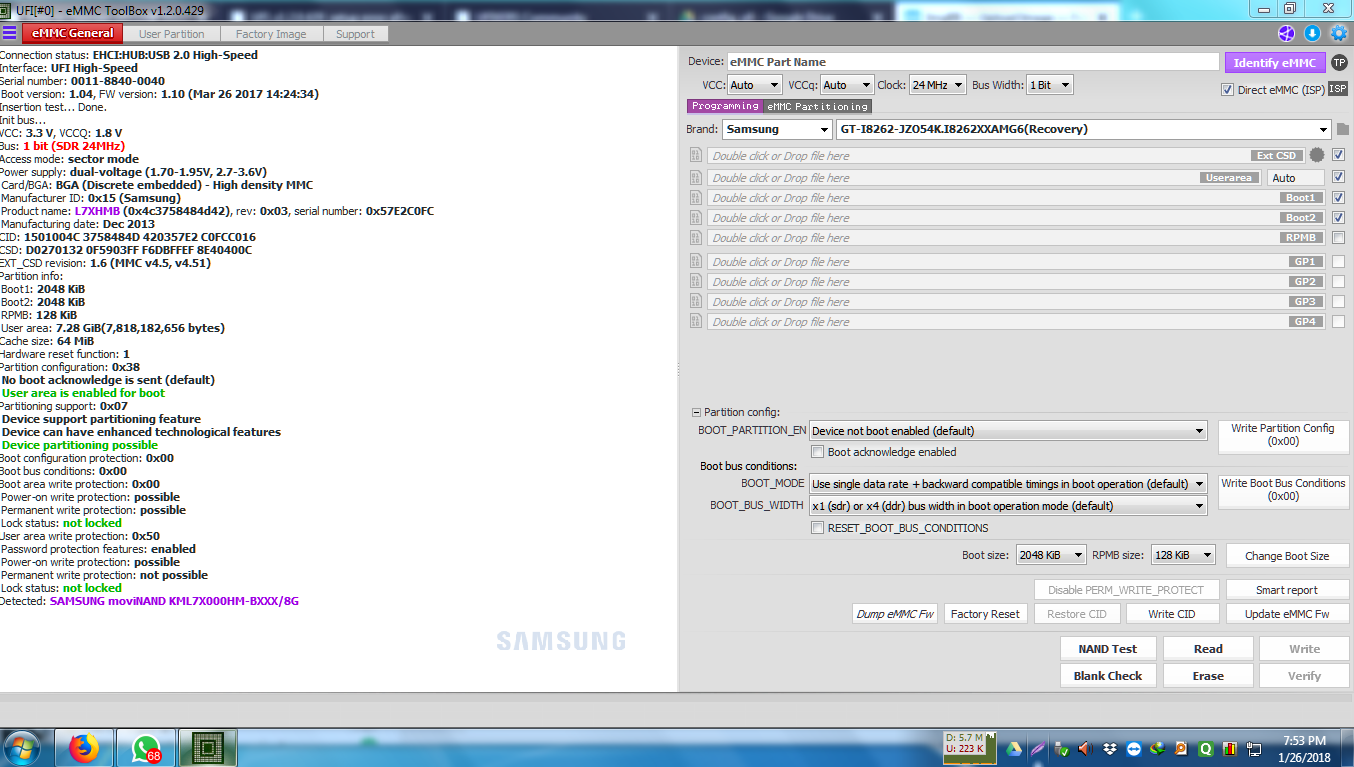Viewport: 1354px width, 767px height.
Task: Select the eMMC Partitioning tab
Action: pyautogui.click(x=818, y=106)
